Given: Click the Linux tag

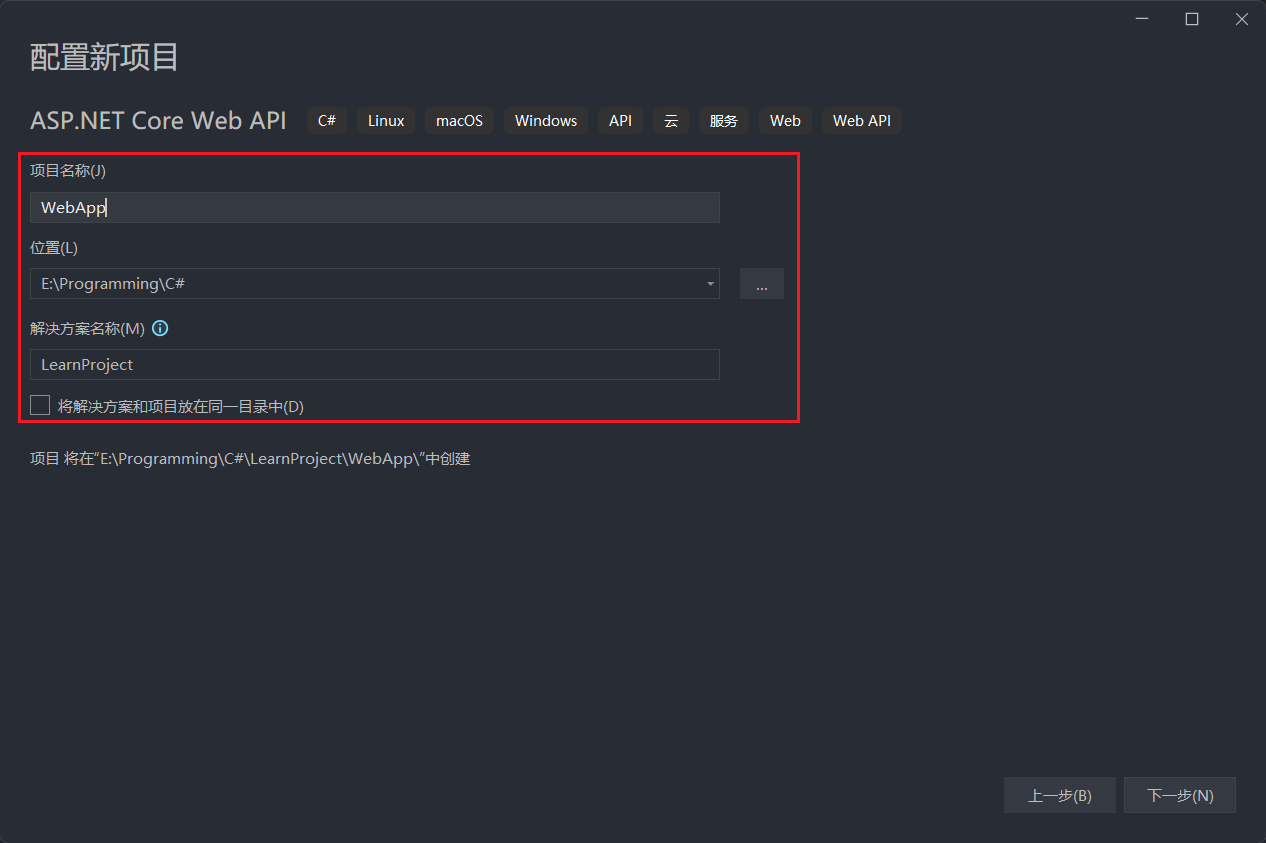Looking at the screenshot, I should pos(386,121).
